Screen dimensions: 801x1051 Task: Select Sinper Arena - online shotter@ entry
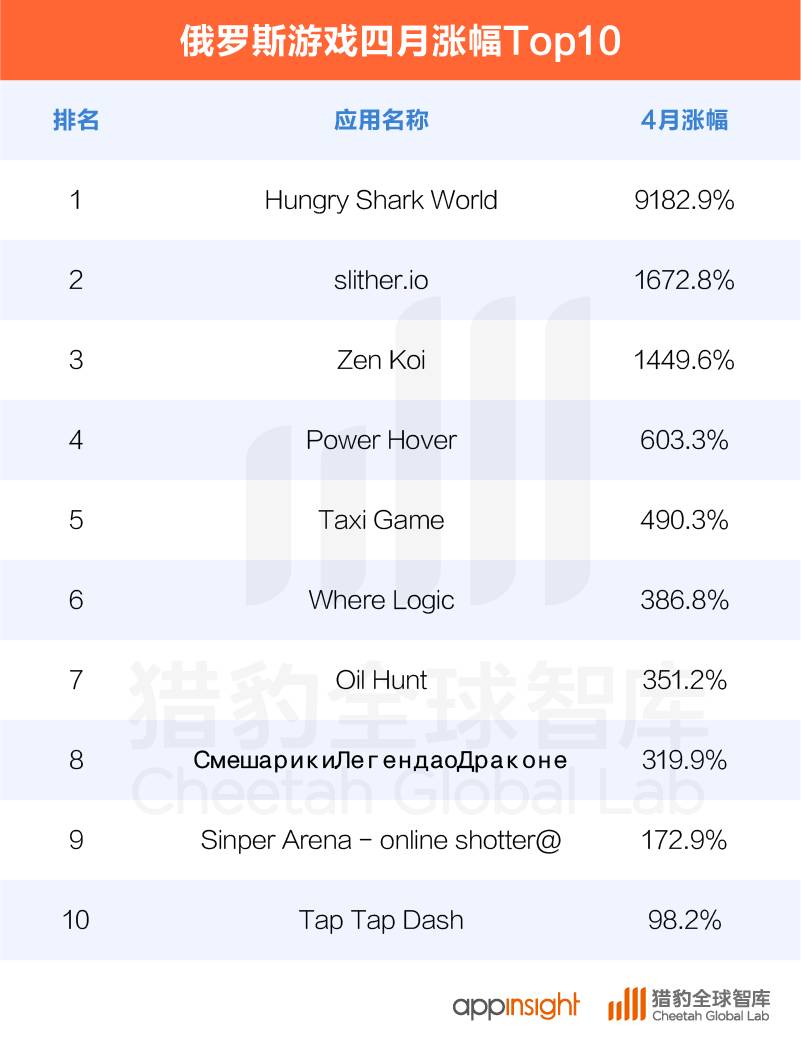381,840
